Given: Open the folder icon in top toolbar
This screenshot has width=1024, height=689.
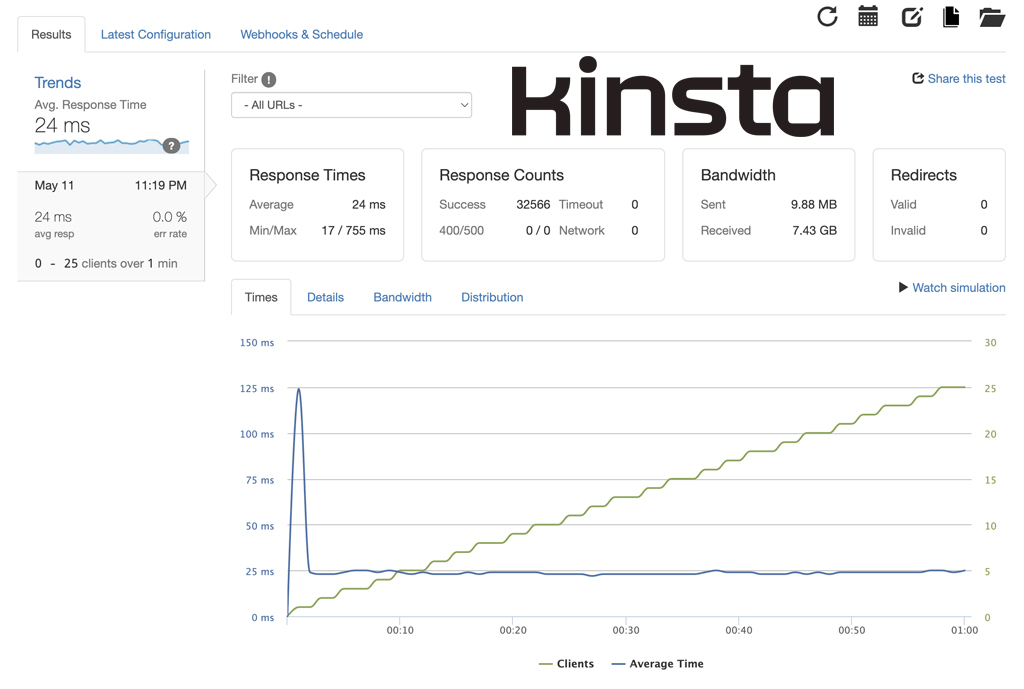Looking at the screenshot, I should tap(992, 17).
